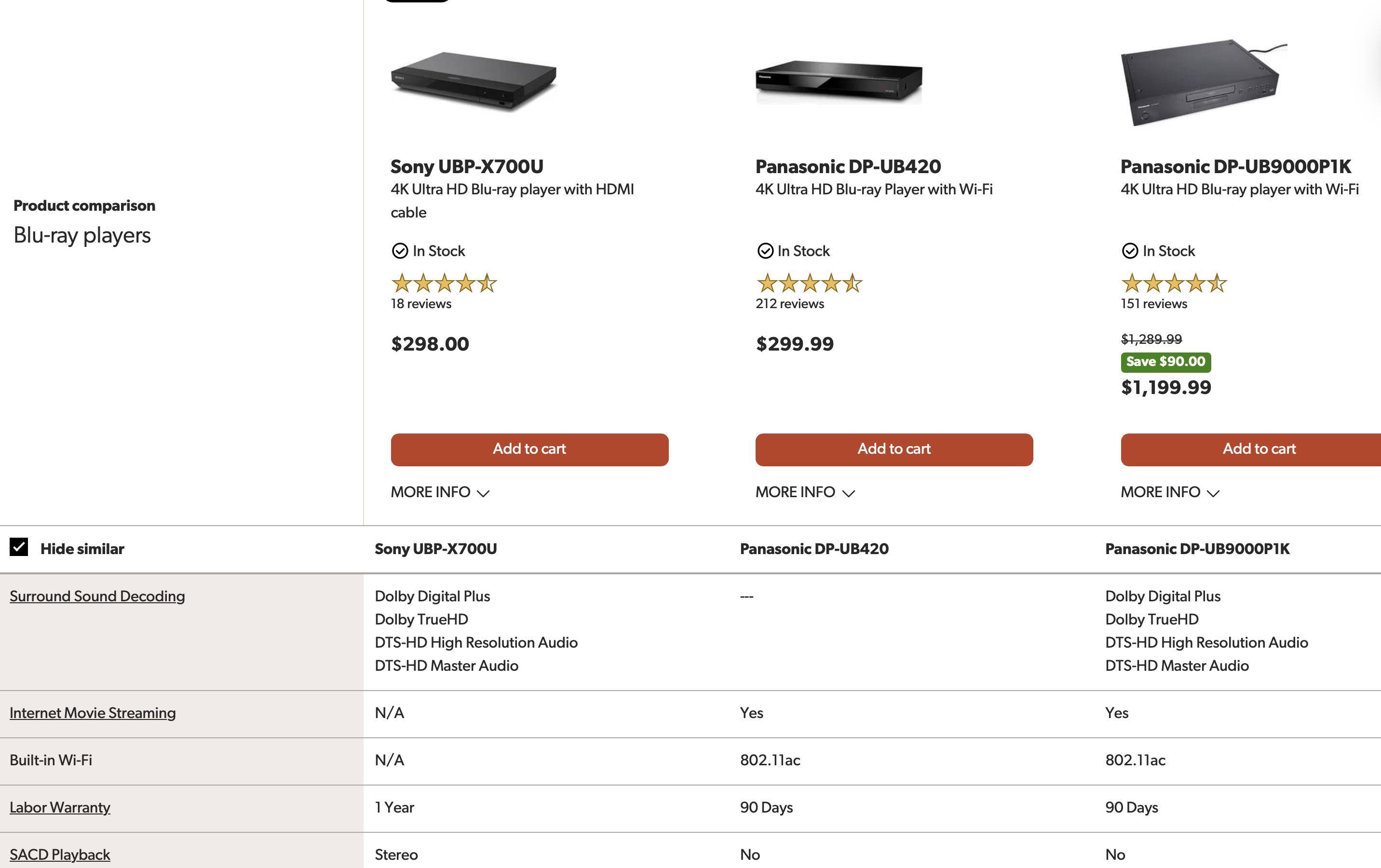Click the SACD Playback link

click(60, 855)
